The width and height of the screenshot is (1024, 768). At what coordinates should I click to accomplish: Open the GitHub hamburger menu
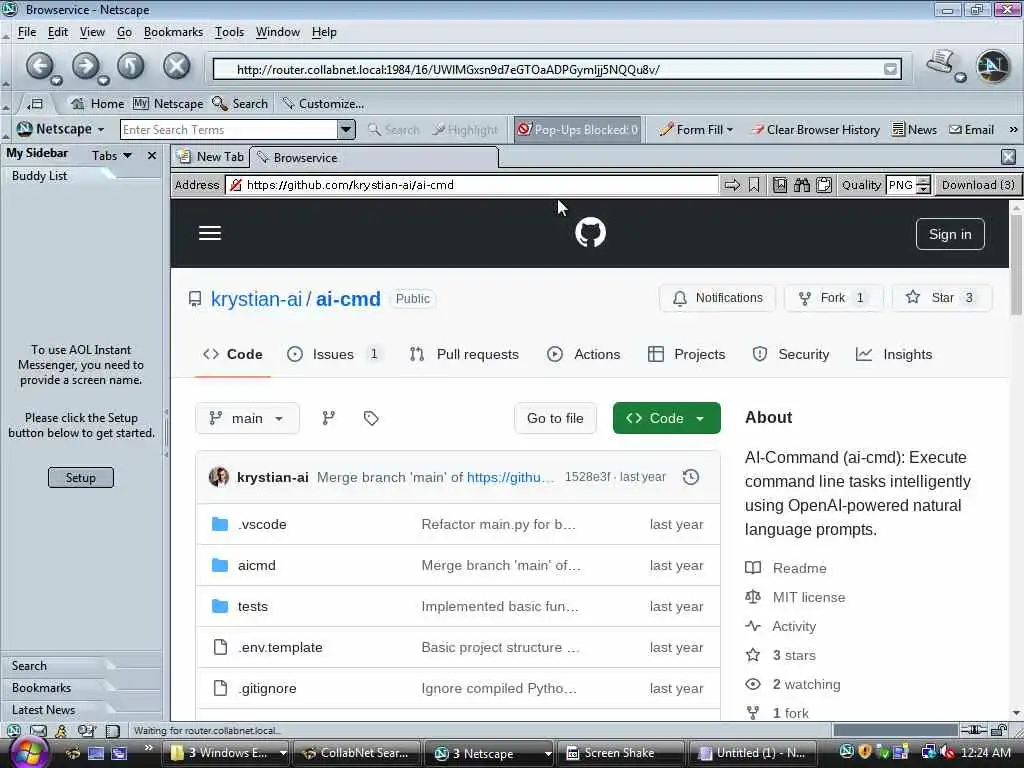click(x=210, y=233)
